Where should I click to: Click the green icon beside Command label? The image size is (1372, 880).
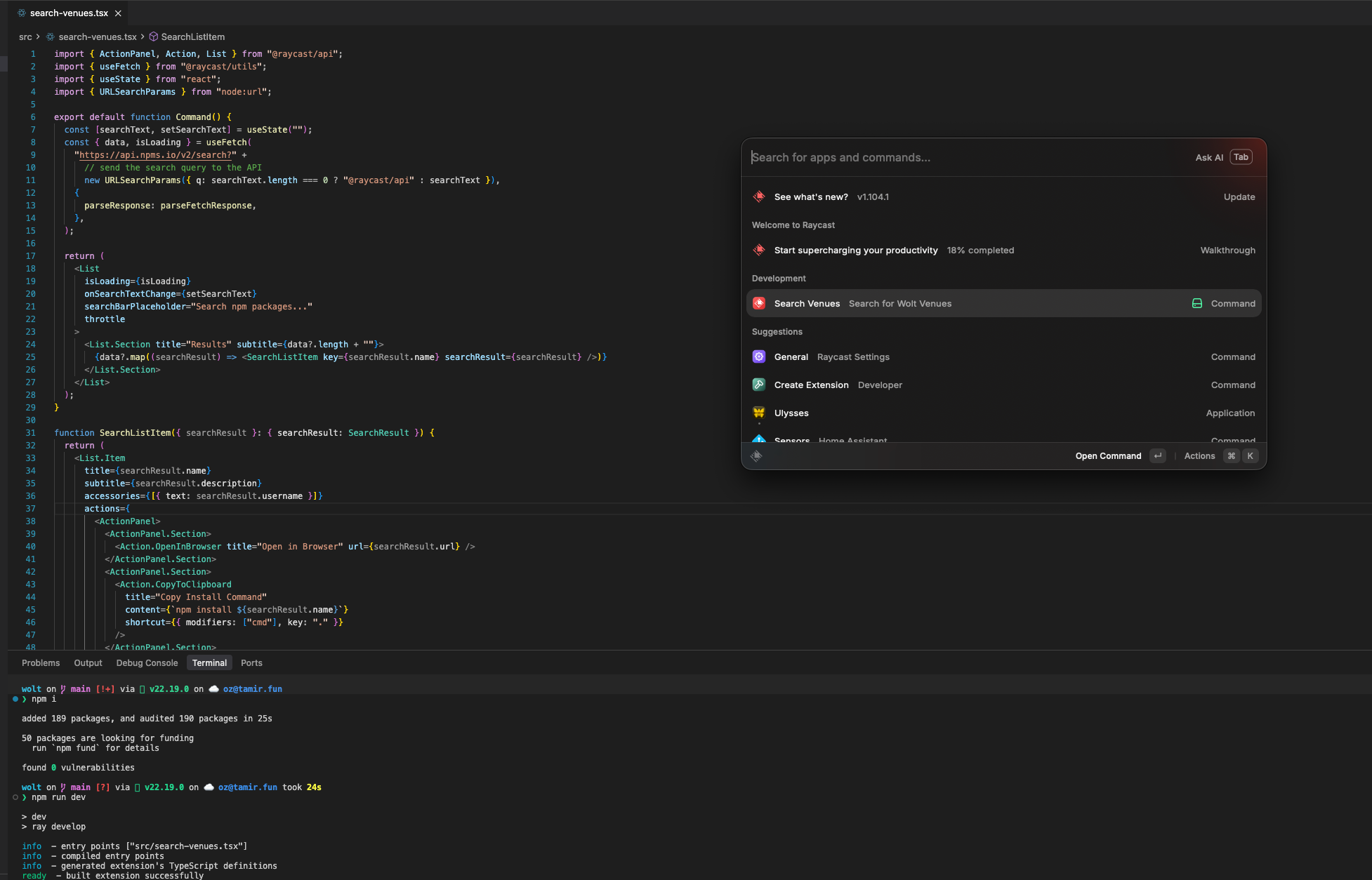click(x=1197, y=303)
